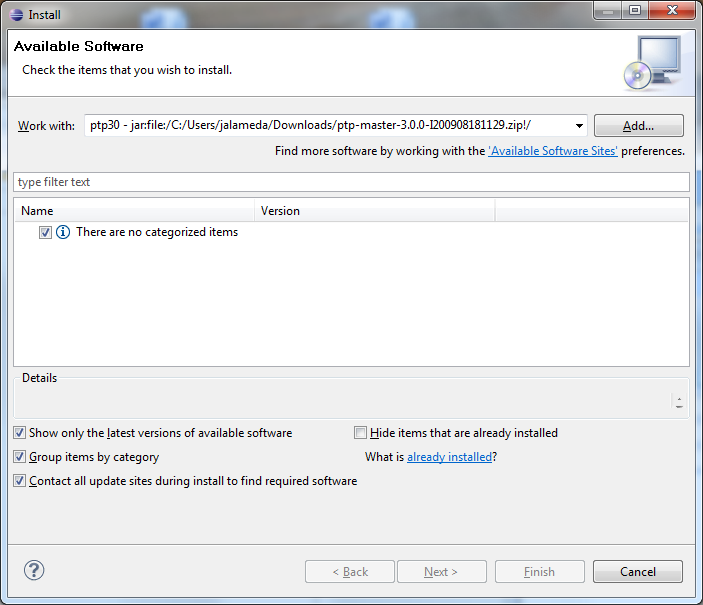
Task: Open the Work with dropdown arrow
Action: (x=579, y=126)
